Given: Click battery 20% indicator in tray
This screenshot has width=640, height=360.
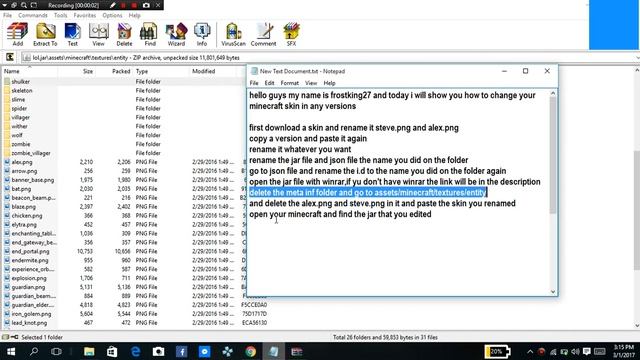Looking at the screenshot, I should click(497, 351).
